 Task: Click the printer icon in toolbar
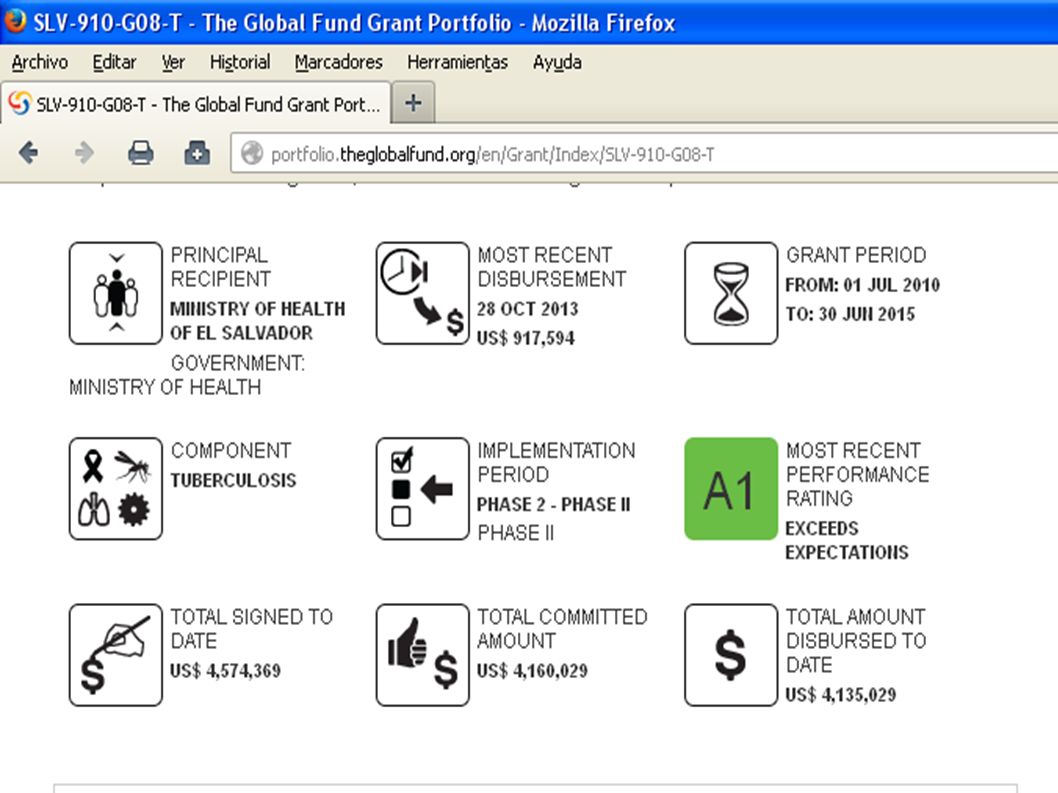click(140, 153)
